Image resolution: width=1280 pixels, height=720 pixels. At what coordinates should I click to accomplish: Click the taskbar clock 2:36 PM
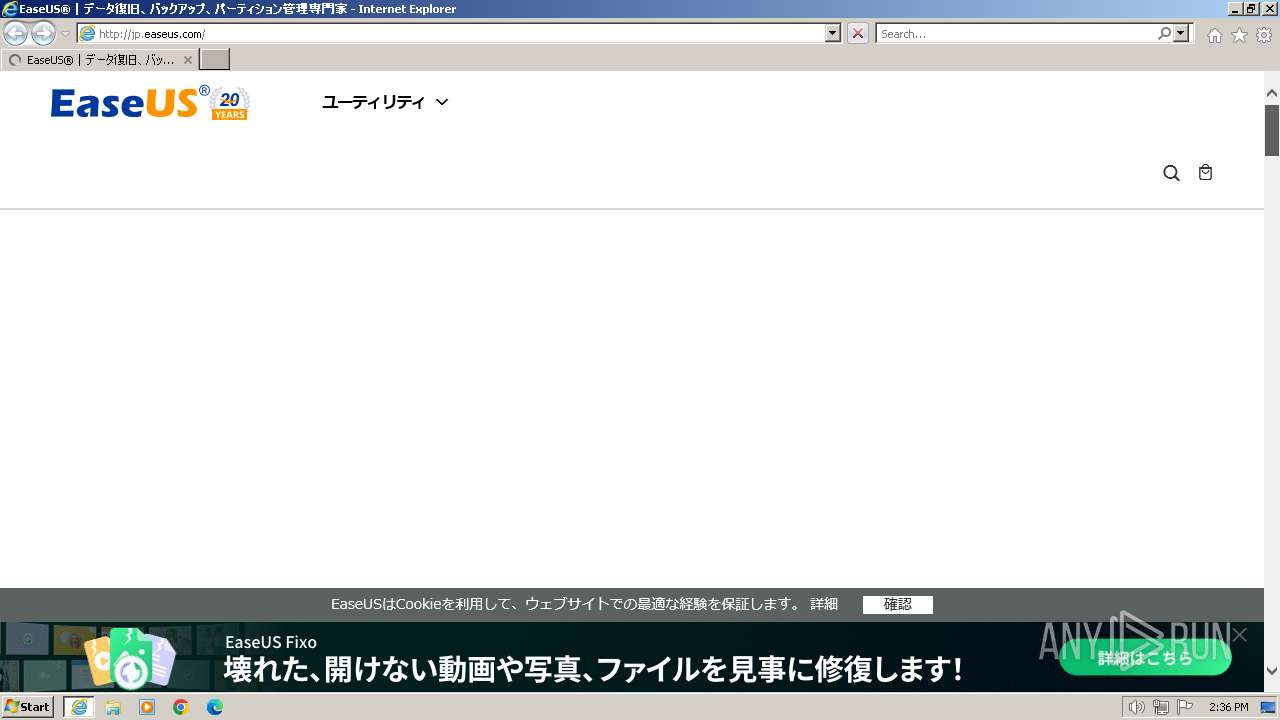point(1228,707)
